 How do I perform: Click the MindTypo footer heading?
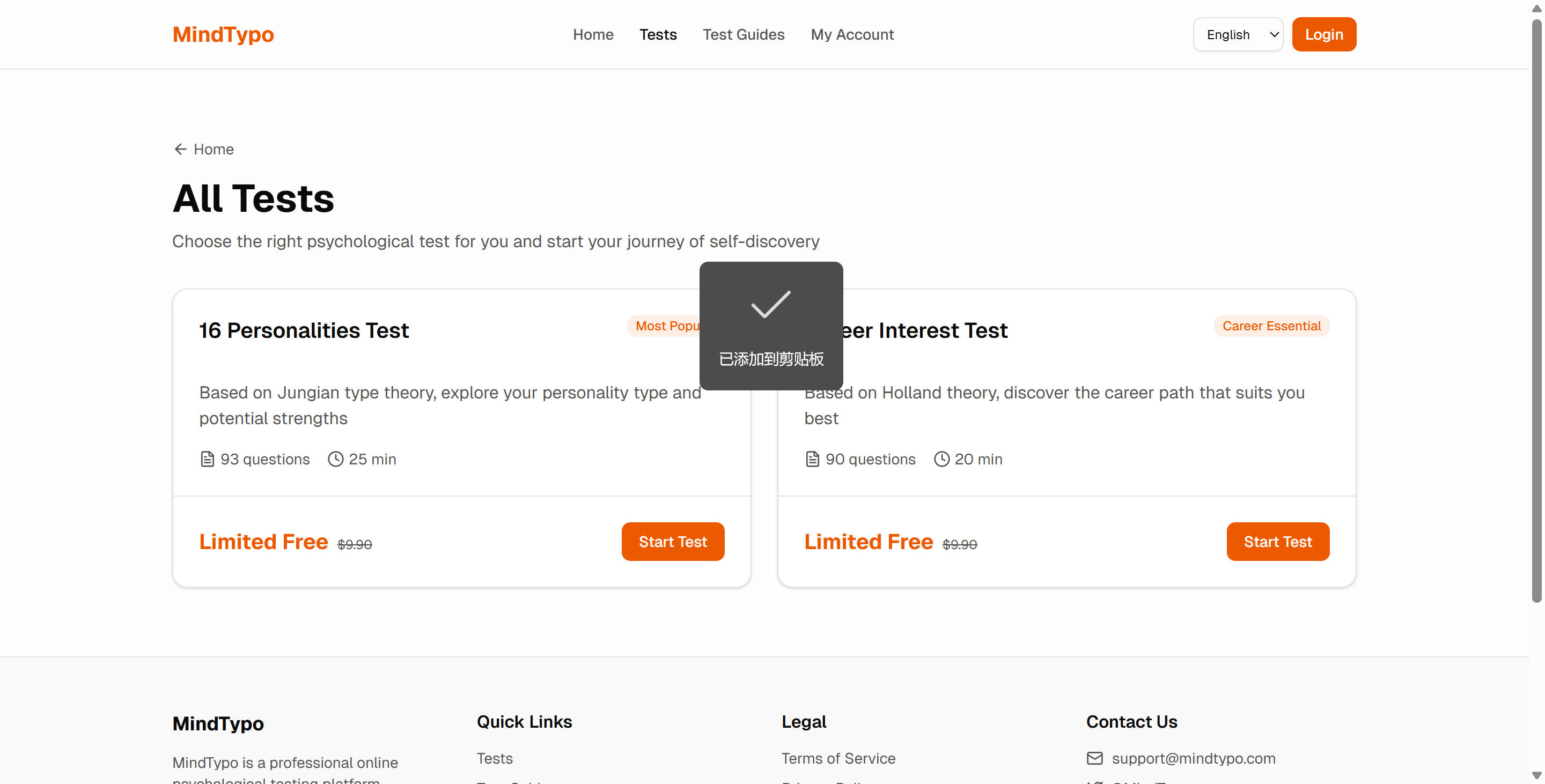pyautogui.click(x=218, y=723)
